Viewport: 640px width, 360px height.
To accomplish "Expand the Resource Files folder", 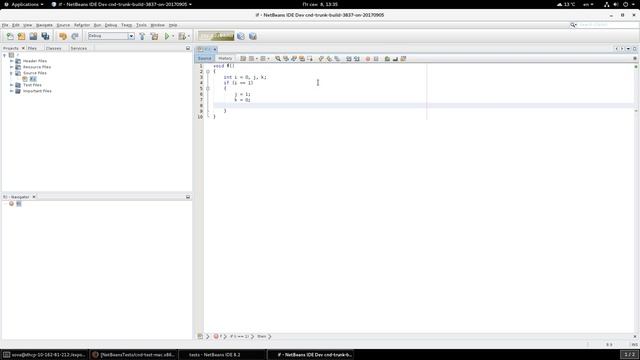I will (12, 67).
